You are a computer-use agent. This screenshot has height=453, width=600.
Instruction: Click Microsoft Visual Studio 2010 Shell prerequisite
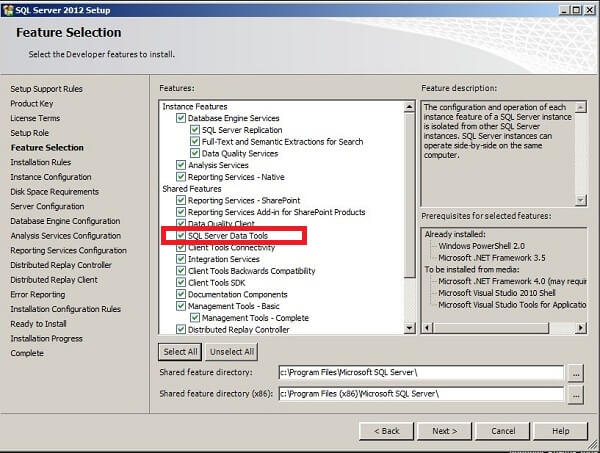(497, 293)
